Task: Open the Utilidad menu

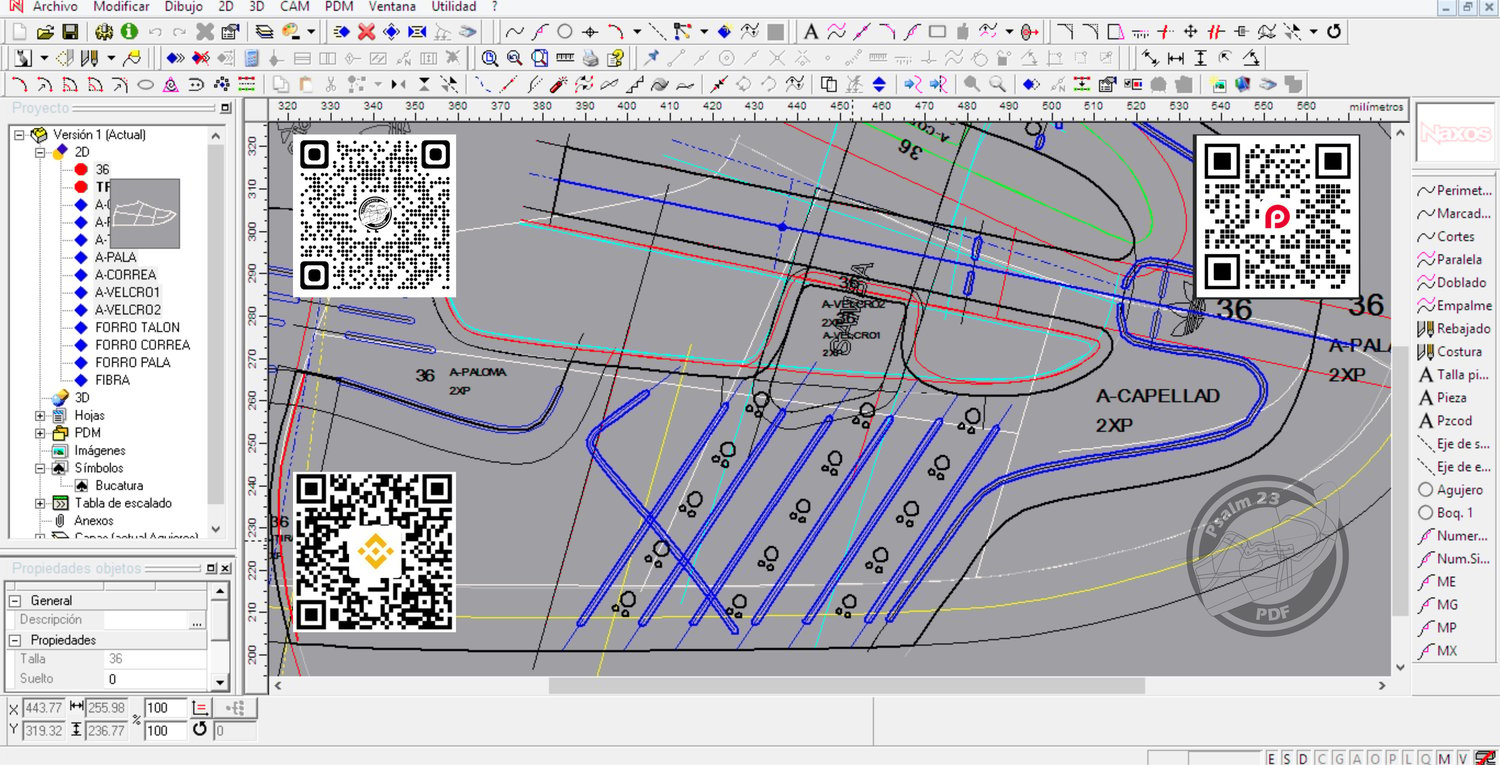Action: (454, 6)
